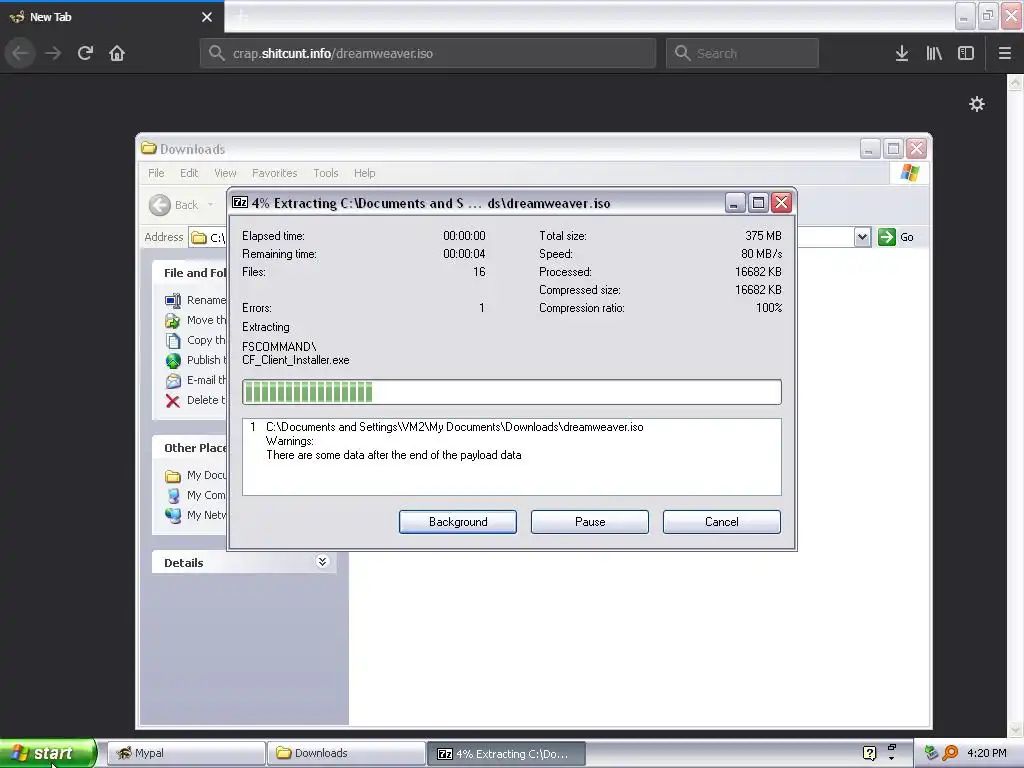Viewport: 1024px width, 768px height.
Task: Open the browser library icon
Action: pyautogui.click(x=934, y=53)
